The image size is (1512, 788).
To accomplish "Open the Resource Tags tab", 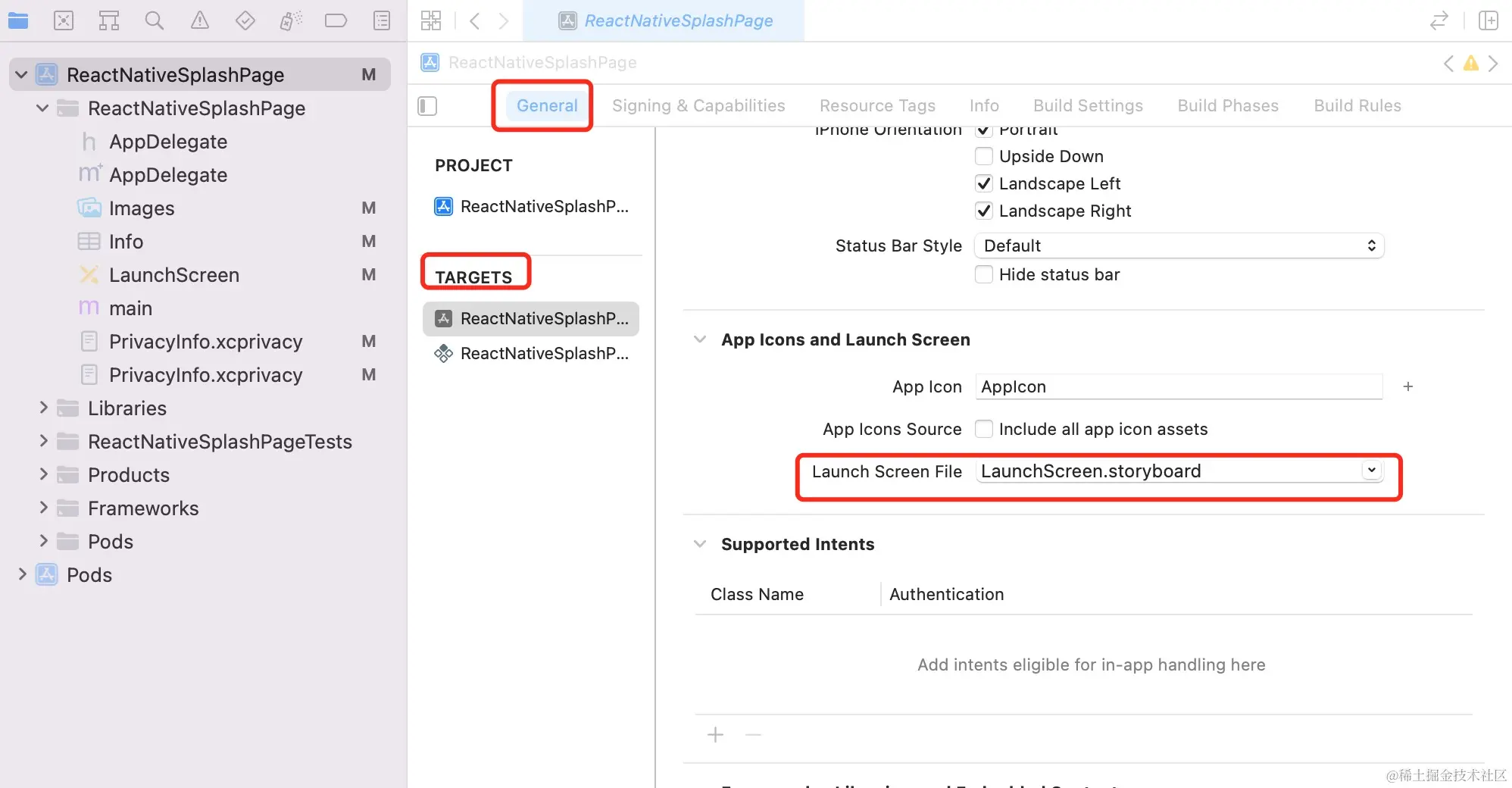I will (x=877, y=106).
